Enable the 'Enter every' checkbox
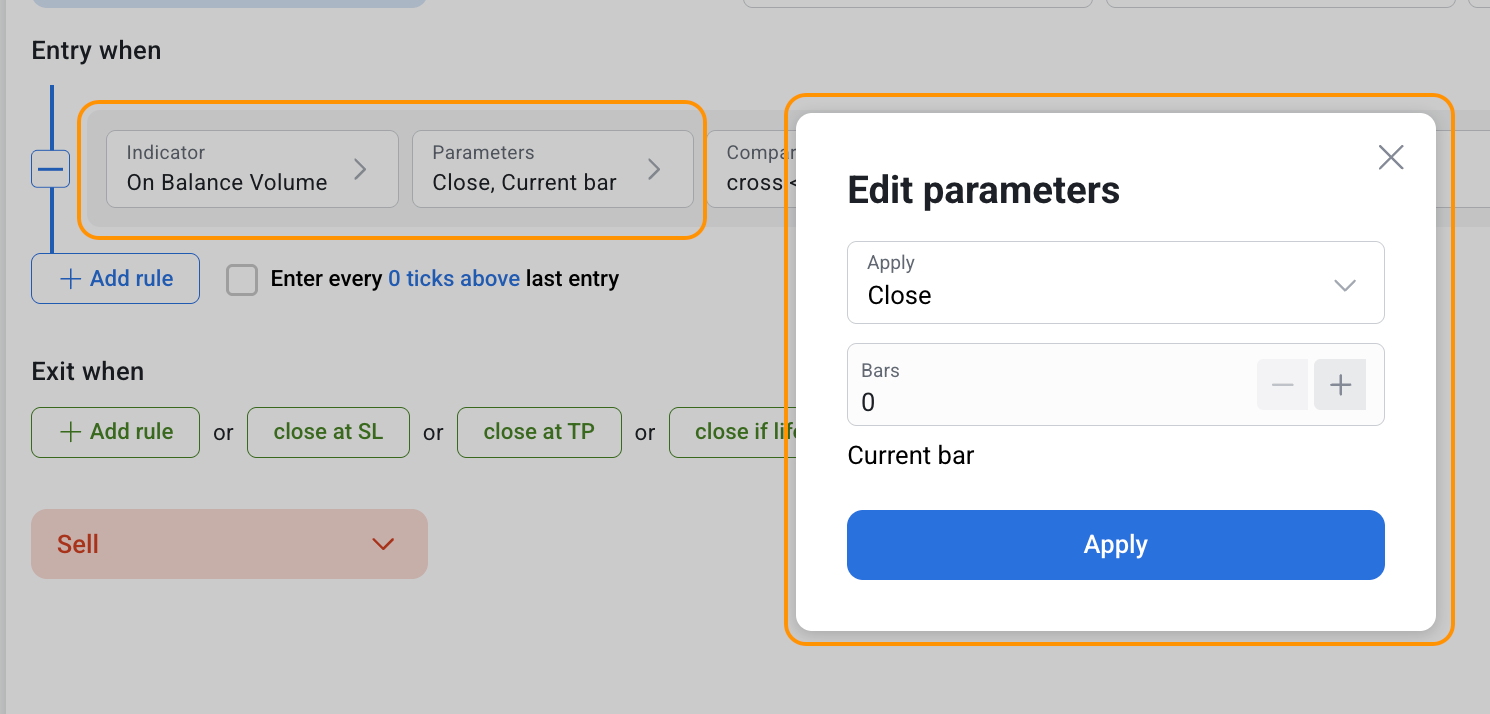 point(242,280)
